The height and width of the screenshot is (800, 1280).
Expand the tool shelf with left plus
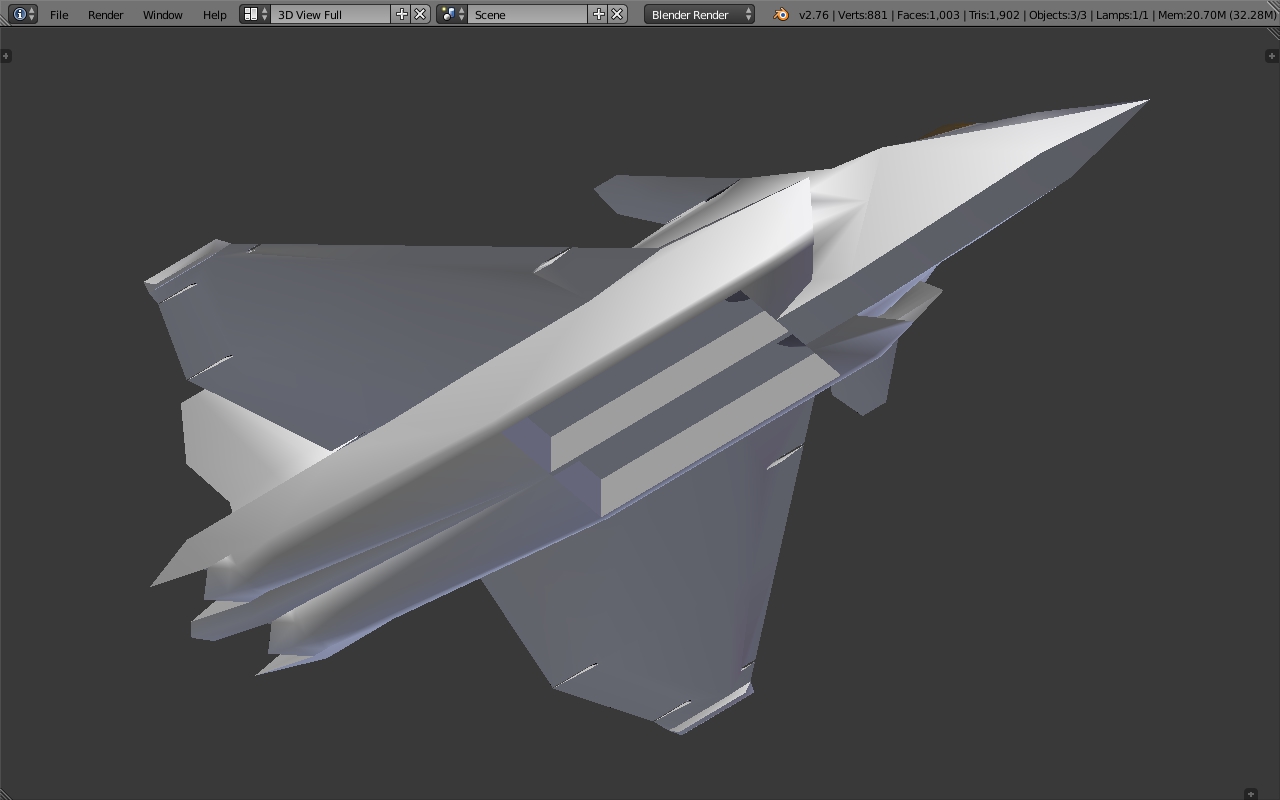6,55
